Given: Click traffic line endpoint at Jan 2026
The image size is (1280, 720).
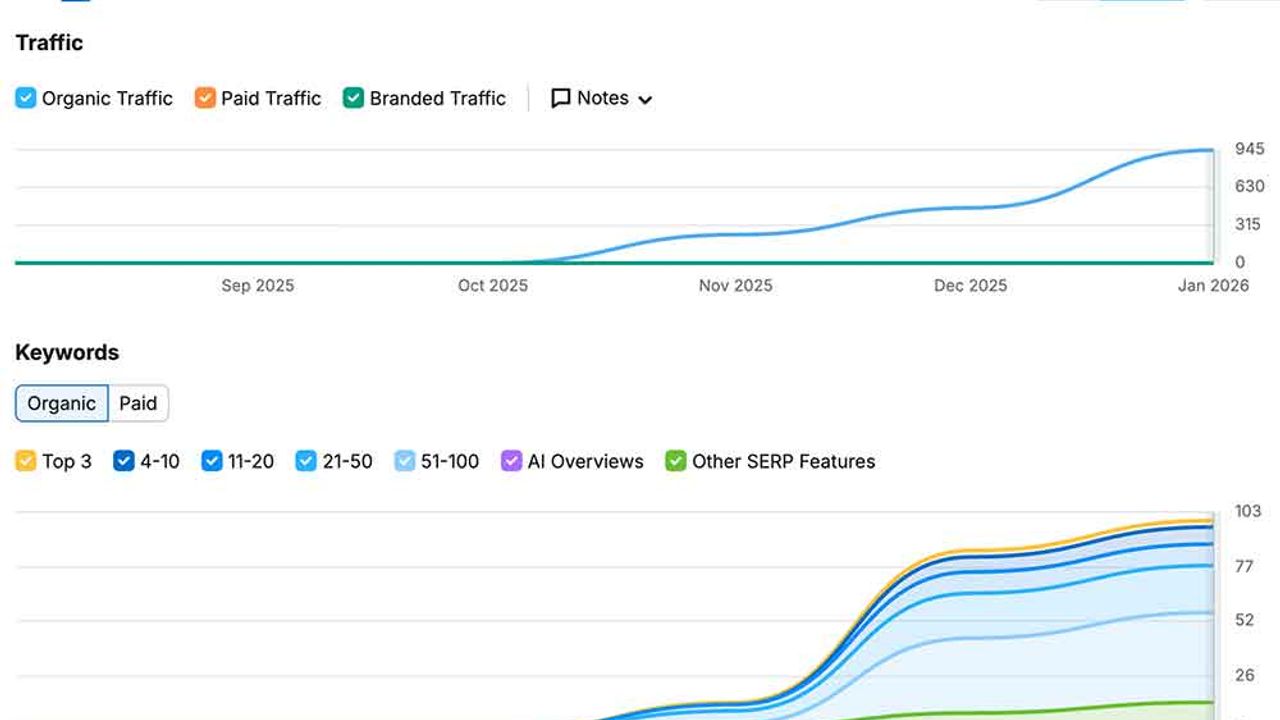Looking at the screenshot, I should [x=1212, y=151].
